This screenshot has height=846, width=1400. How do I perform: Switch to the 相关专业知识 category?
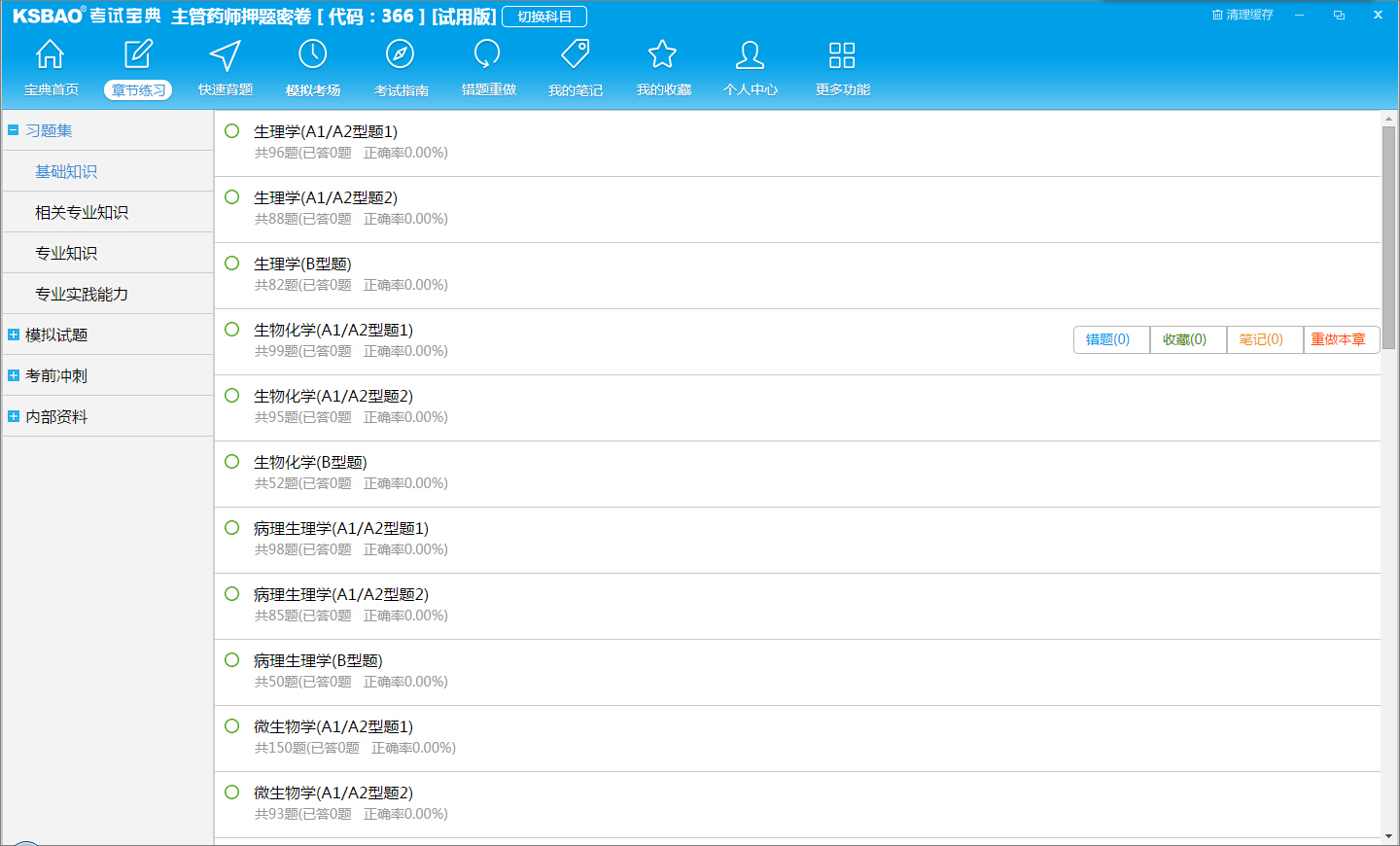[x=82, y=212]
